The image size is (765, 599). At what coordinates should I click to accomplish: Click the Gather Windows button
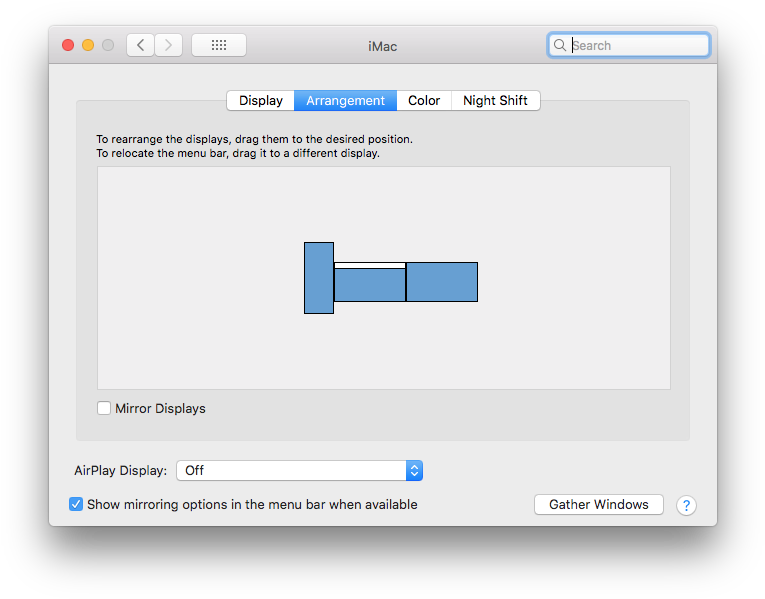point(599,504)
